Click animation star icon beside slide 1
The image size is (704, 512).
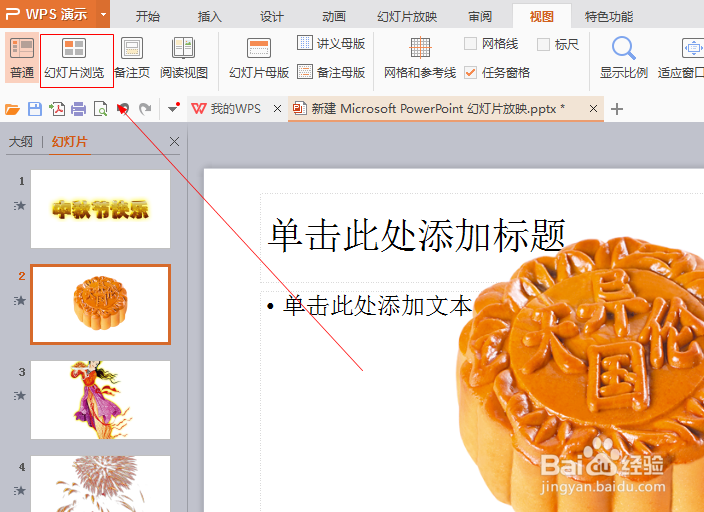(x=20, y=206)
